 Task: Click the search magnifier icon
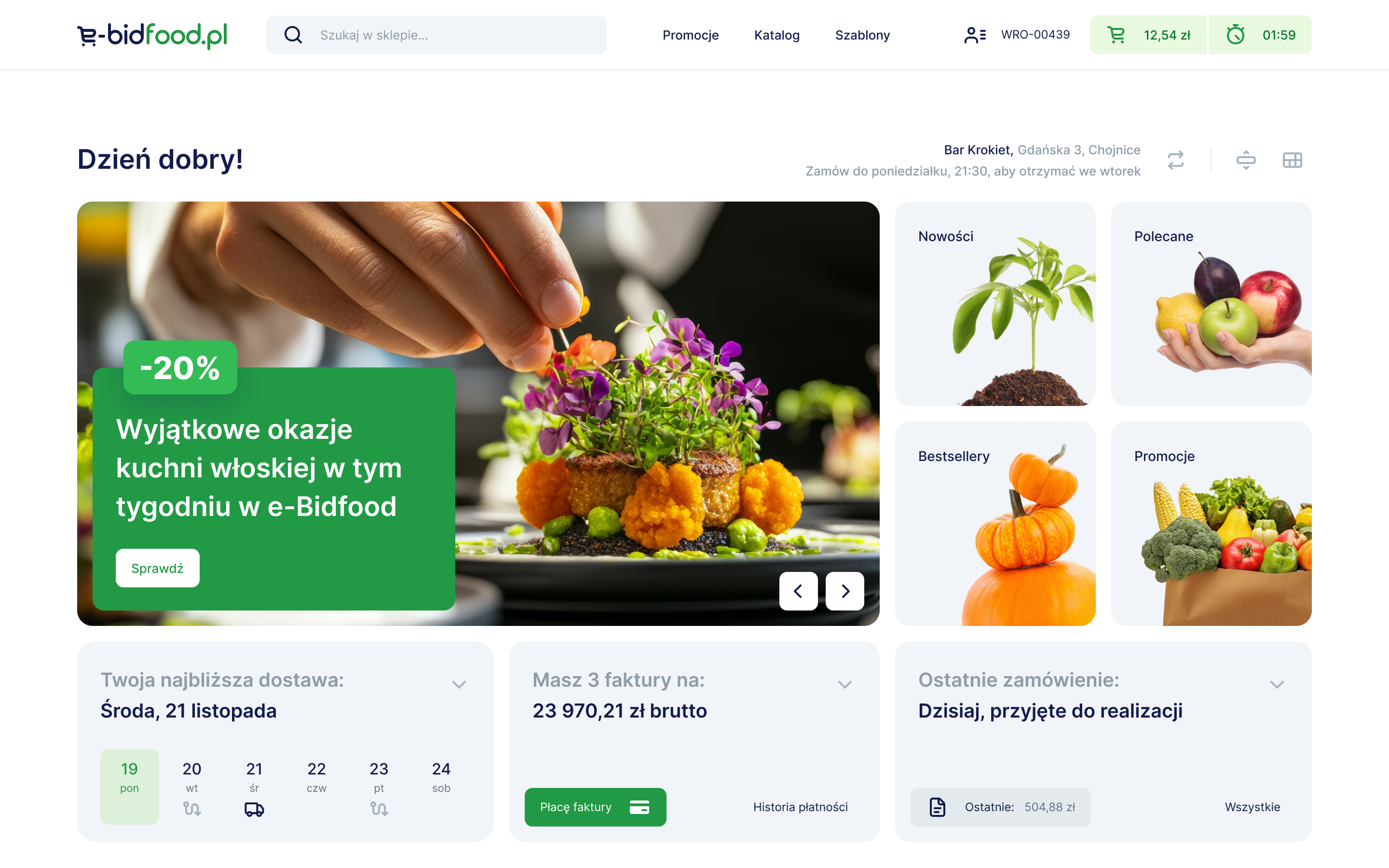coord(293,35)
